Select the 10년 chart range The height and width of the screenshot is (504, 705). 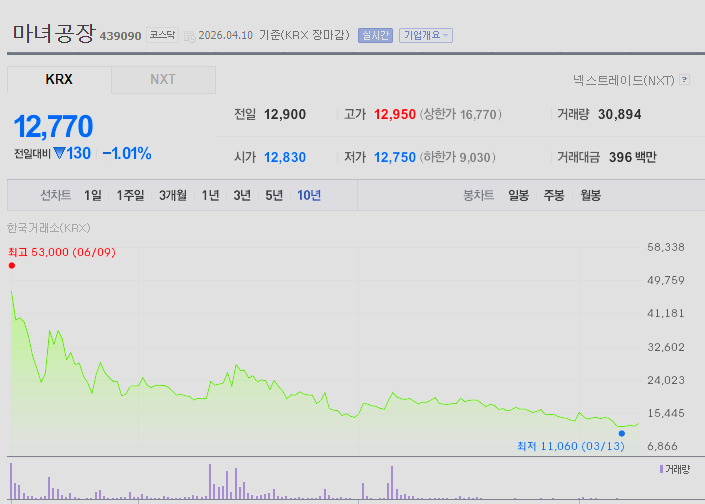click(x=309, y=195)
